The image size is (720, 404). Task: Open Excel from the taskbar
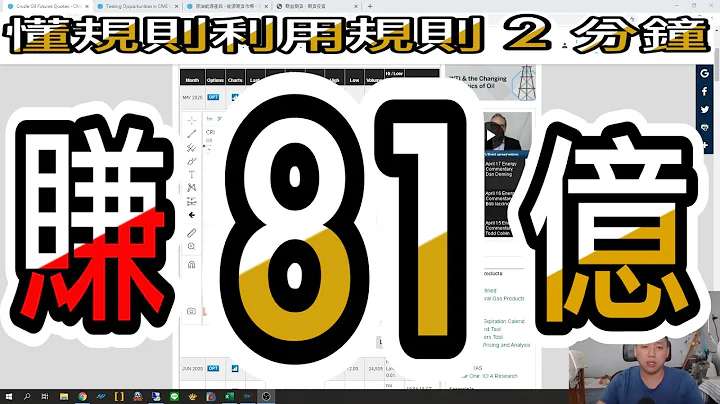229,396
